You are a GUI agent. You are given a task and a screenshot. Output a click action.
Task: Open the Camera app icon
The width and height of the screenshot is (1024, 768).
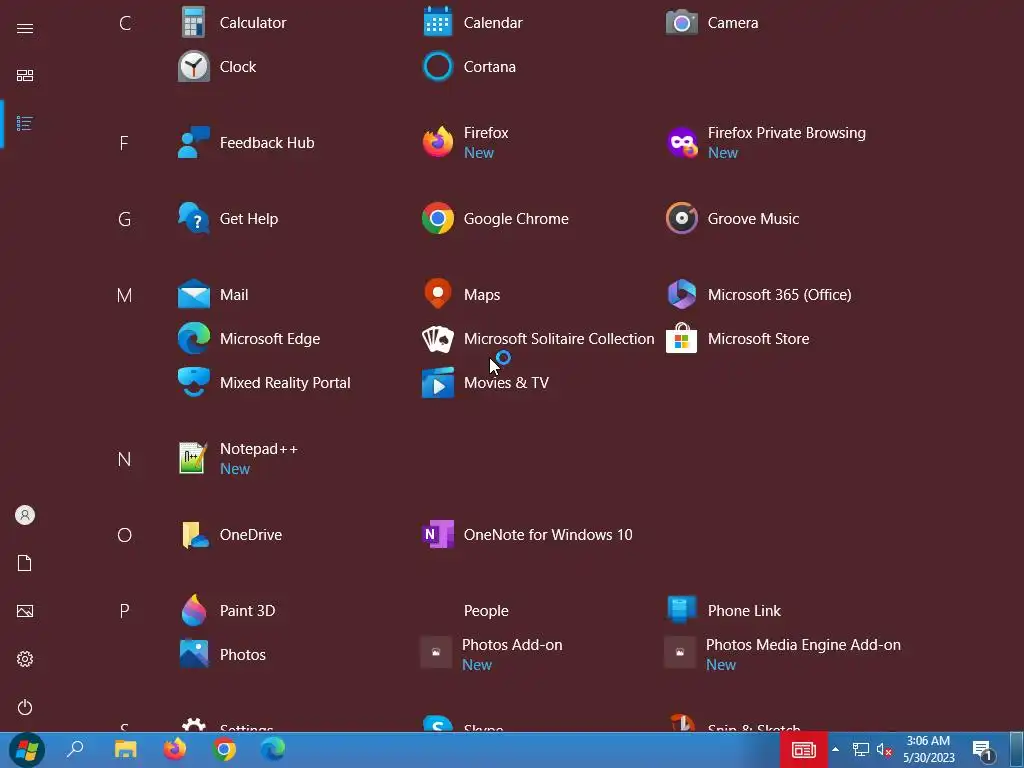pos(682,22)
